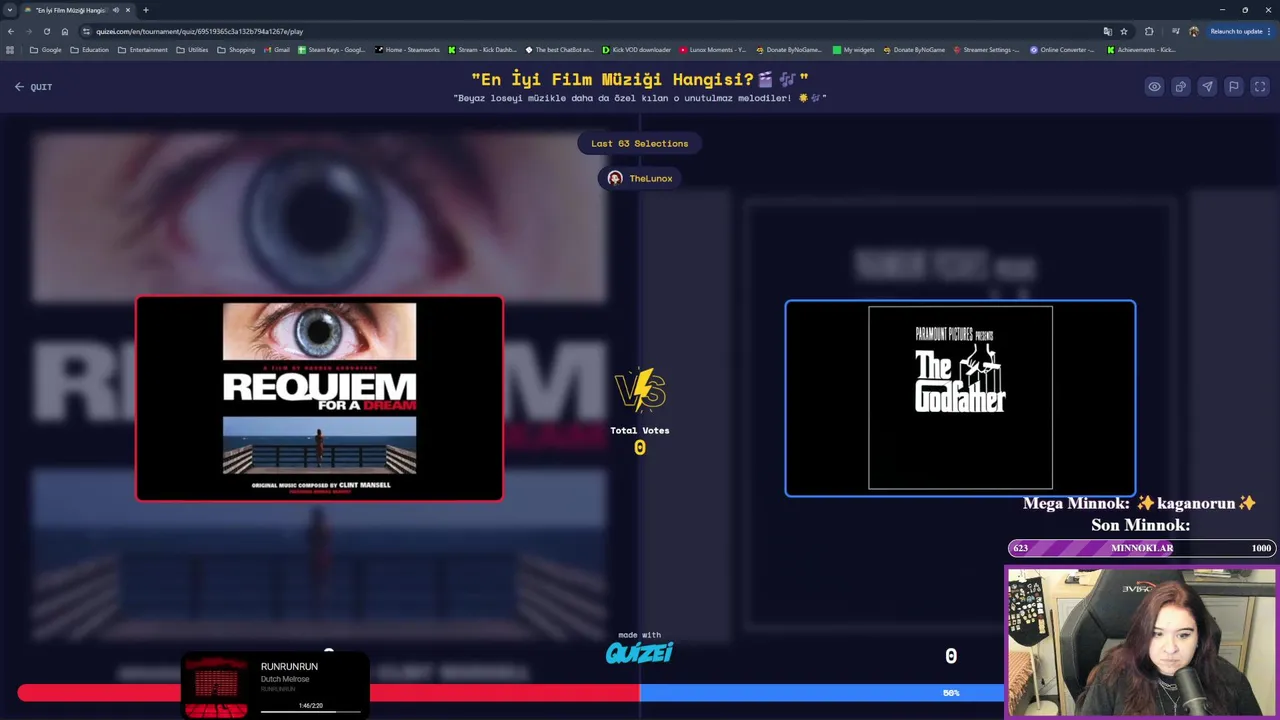Viewport: 1280px width, 720px height.
Task: Open the truncated Donate ByNoGame... bookmark
Action: [789, 50]
